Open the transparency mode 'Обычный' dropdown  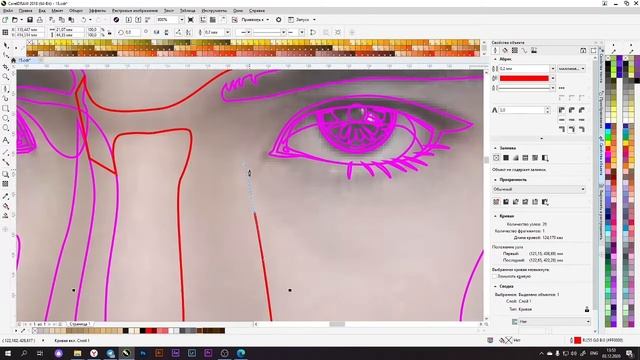click(x=539, y=189)
